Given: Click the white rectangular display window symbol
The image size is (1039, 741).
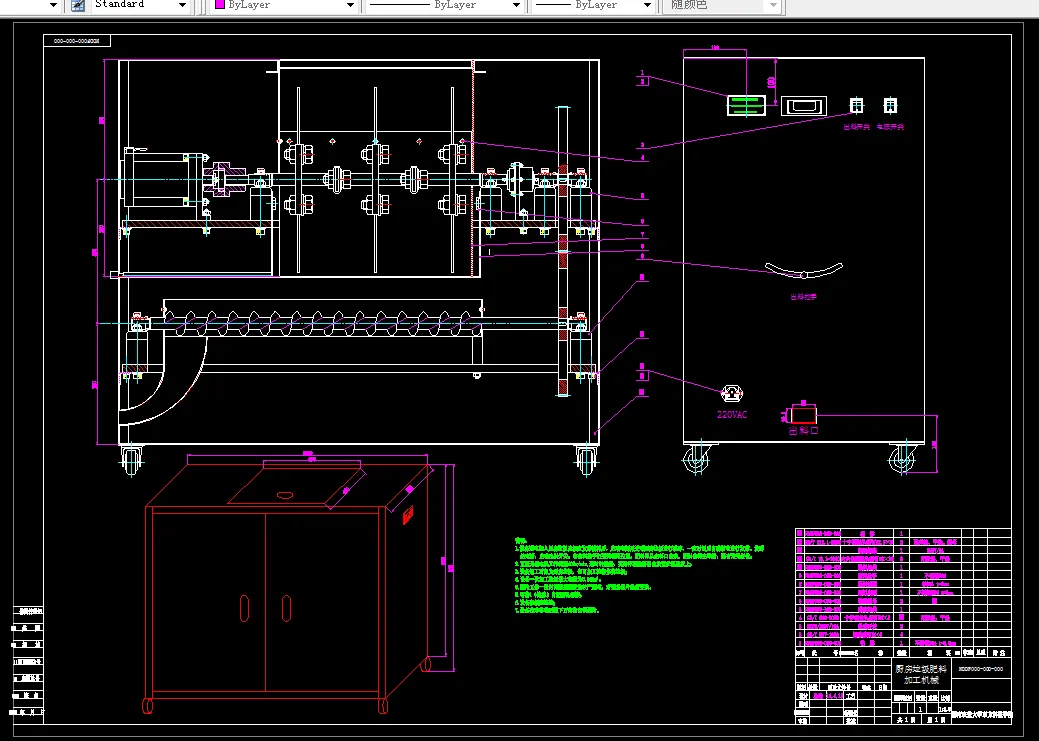Looking at the screenshot, I should click(803, 106).
